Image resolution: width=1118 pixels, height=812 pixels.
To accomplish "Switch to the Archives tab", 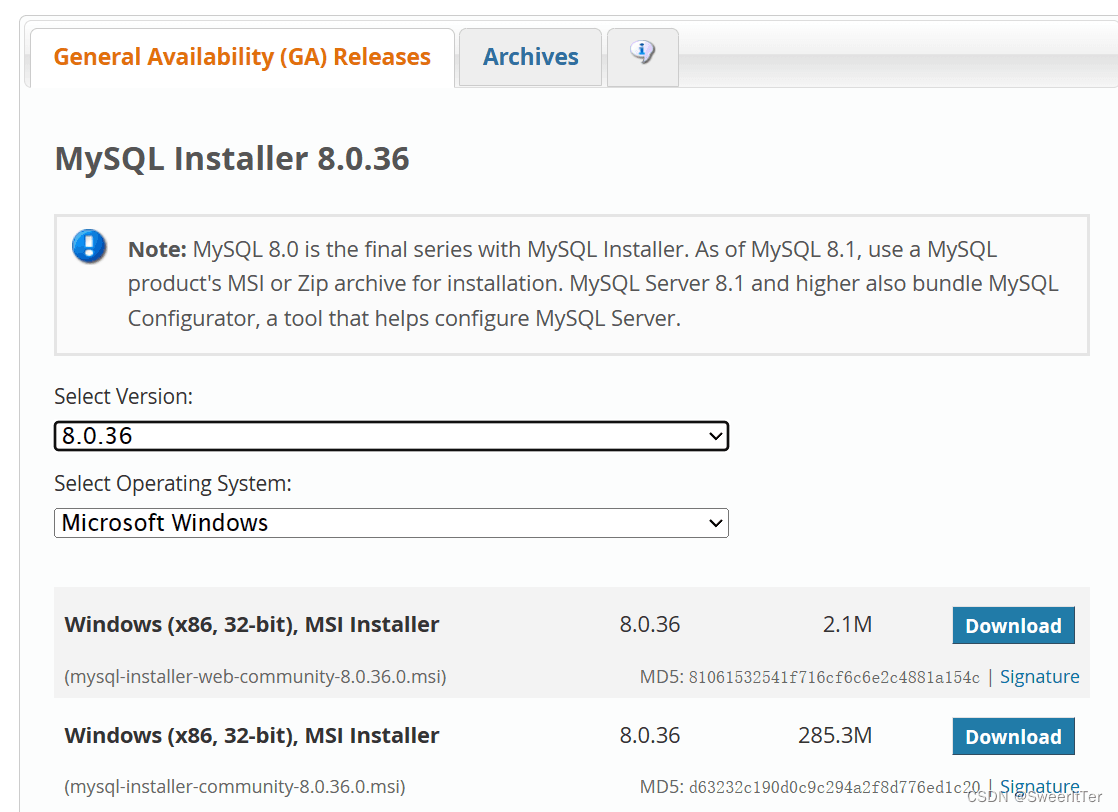I will tap(530, 57).
